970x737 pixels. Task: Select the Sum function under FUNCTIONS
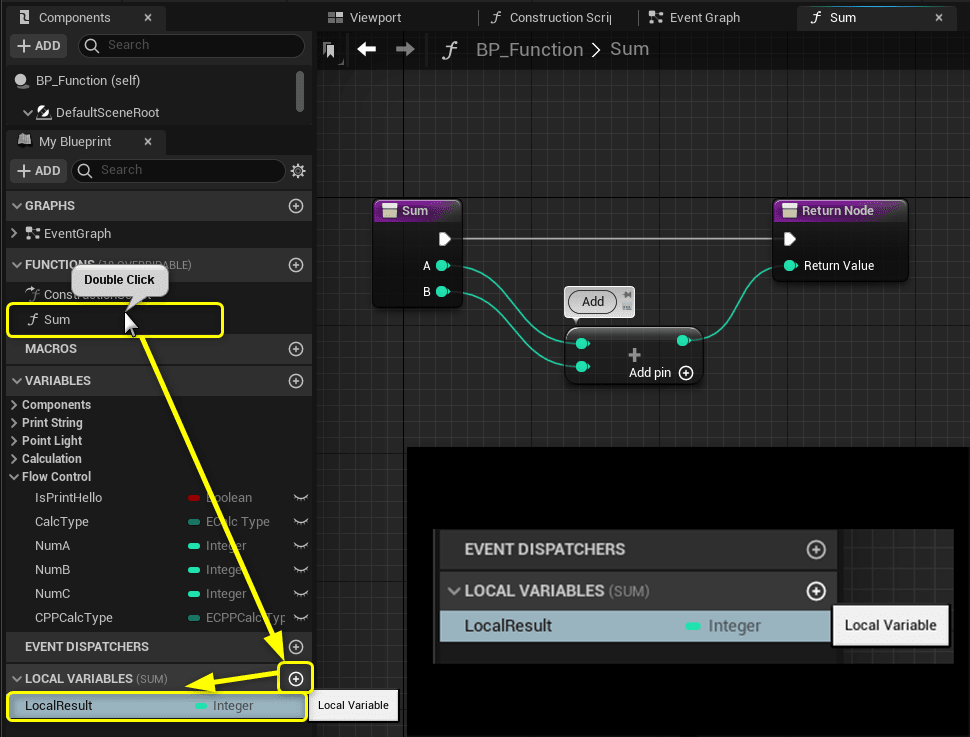pos(57,320)
